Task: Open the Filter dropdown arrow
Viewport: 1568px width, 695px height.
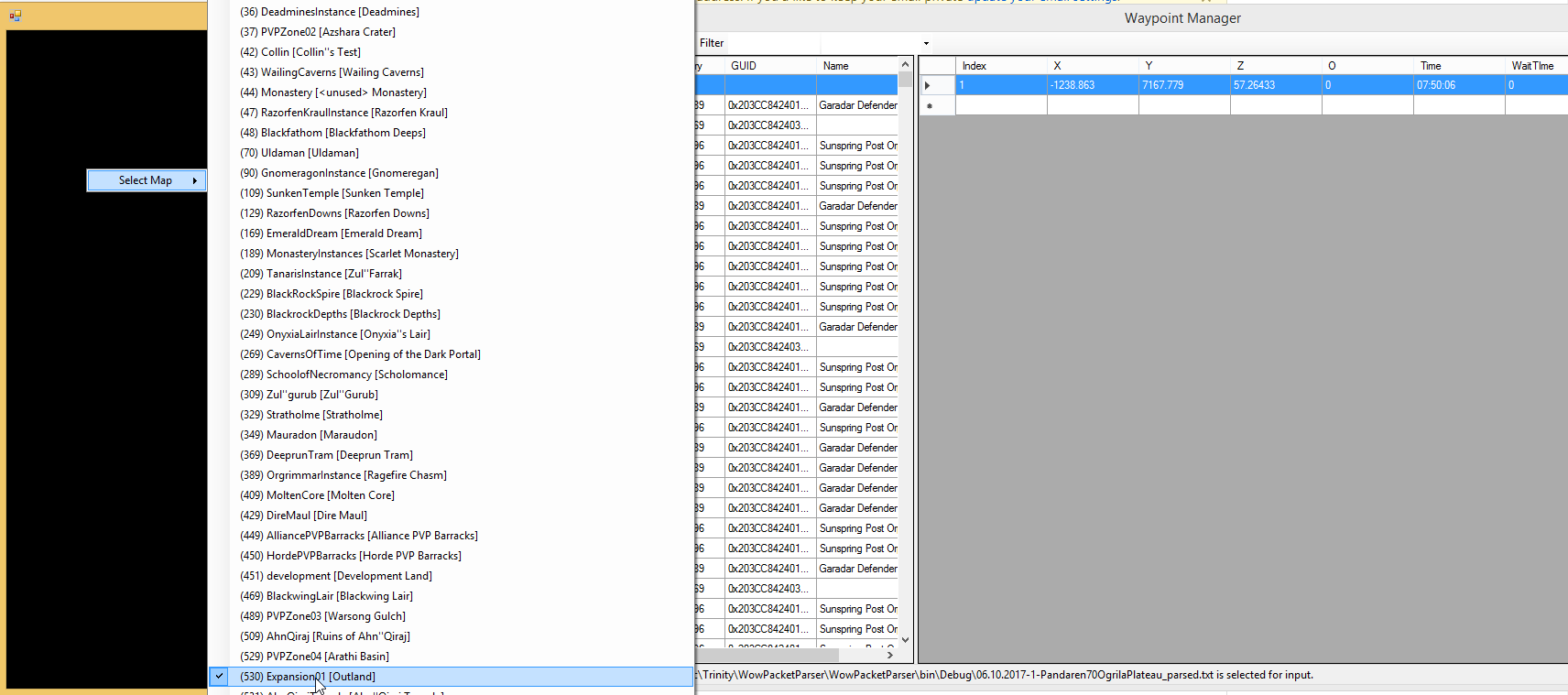Action: [x=926, y=43]
